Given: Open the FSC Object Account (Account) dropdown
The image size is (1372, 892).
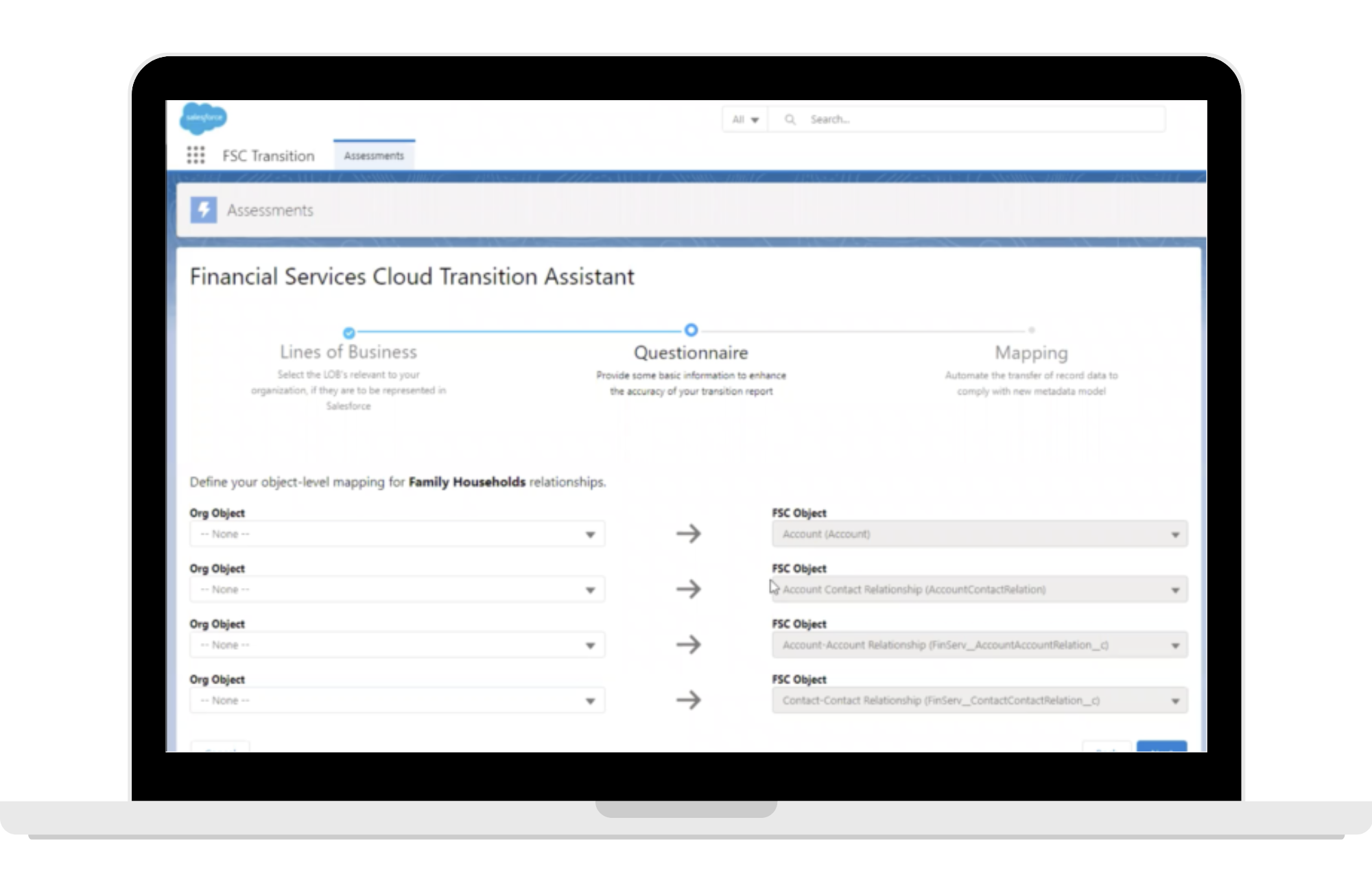Looking at the screenshot, I should click(980, 534).
